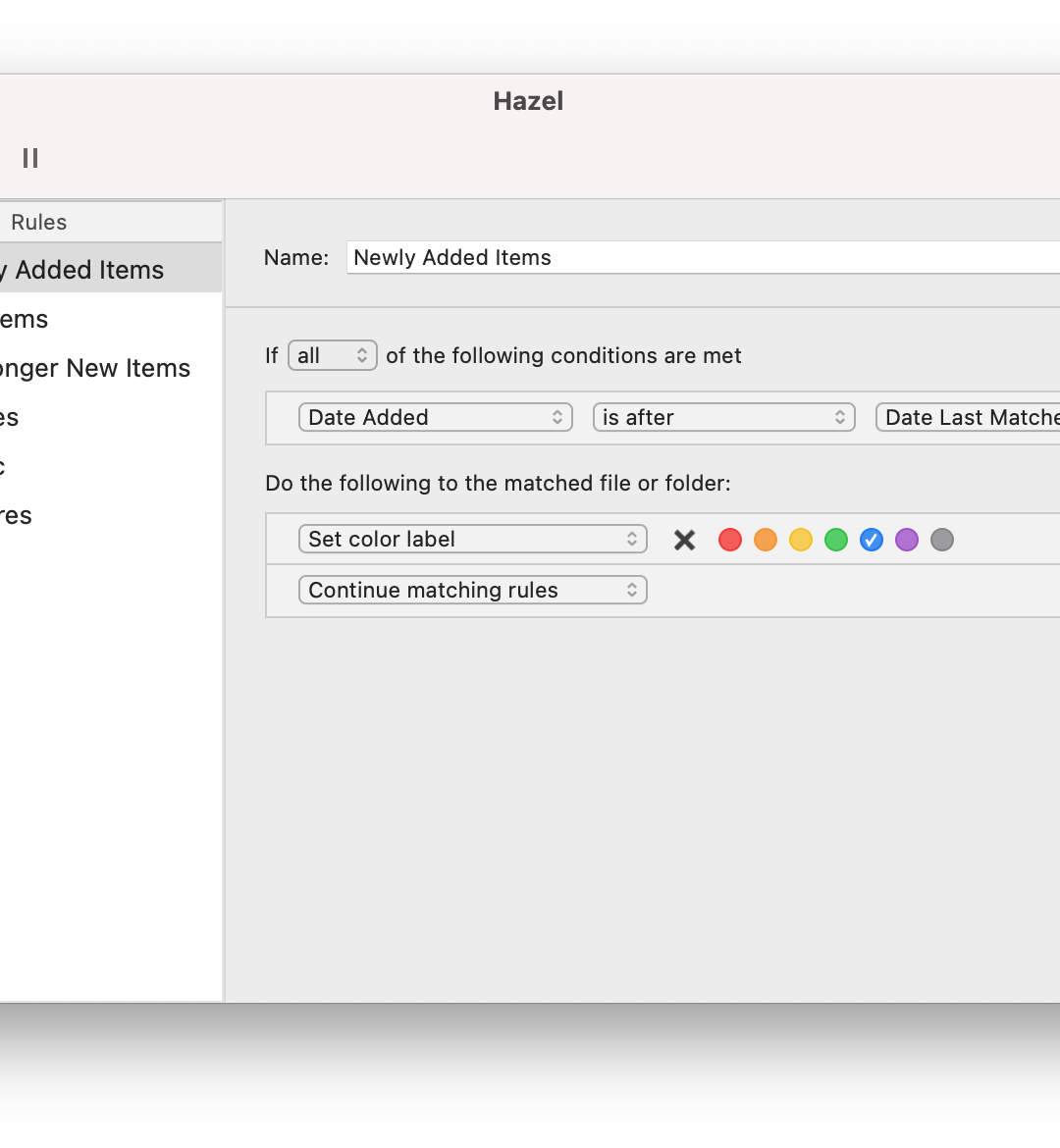Click 'of the following conditions are met' text

point(563,356)
